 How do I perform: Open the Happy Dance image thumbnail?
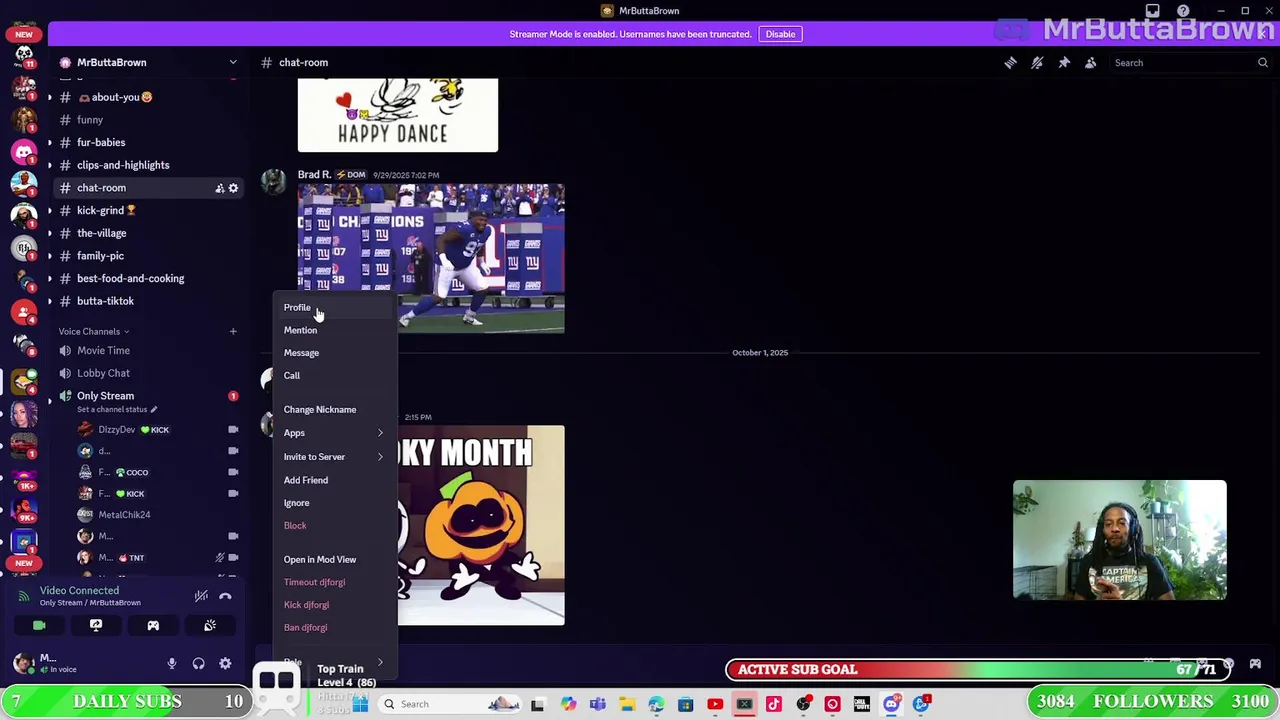(398, 115)
